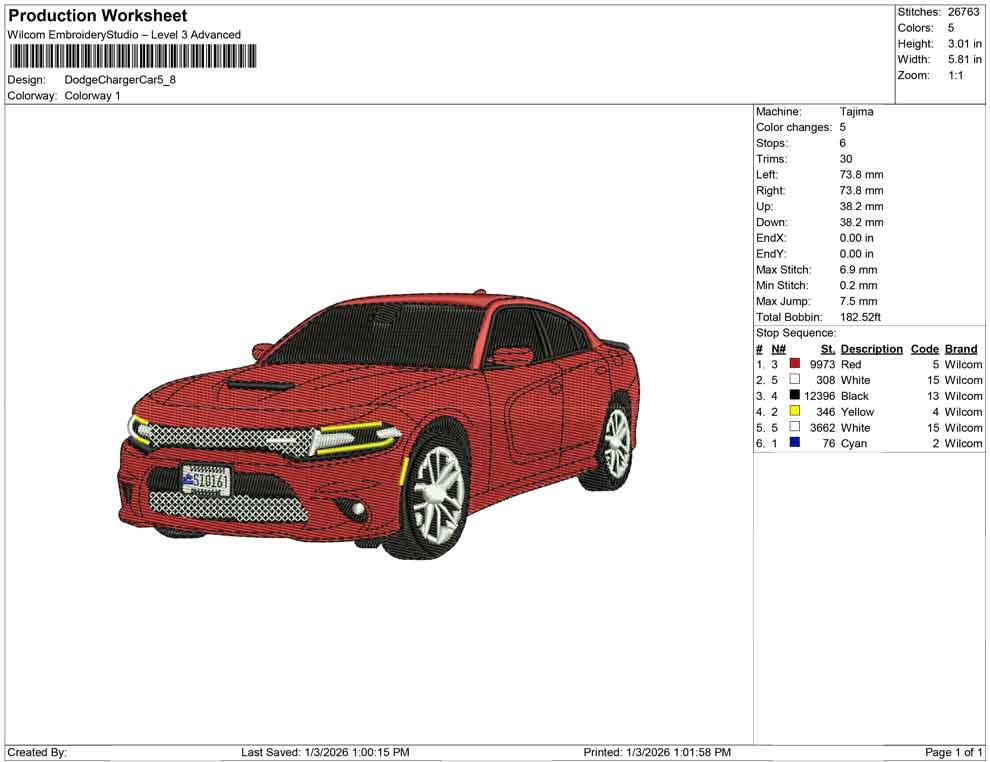This screenshot has width=990, height=762.
Task: Click the white swatch with 308 stitches
Action: pos(795,379)
